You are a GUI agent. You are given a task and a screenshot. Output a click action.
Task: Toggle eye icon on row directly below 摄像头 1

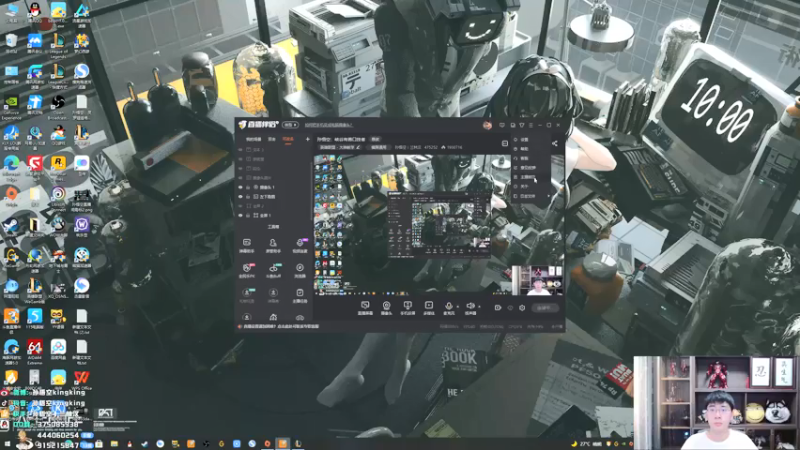coord(241,196)
